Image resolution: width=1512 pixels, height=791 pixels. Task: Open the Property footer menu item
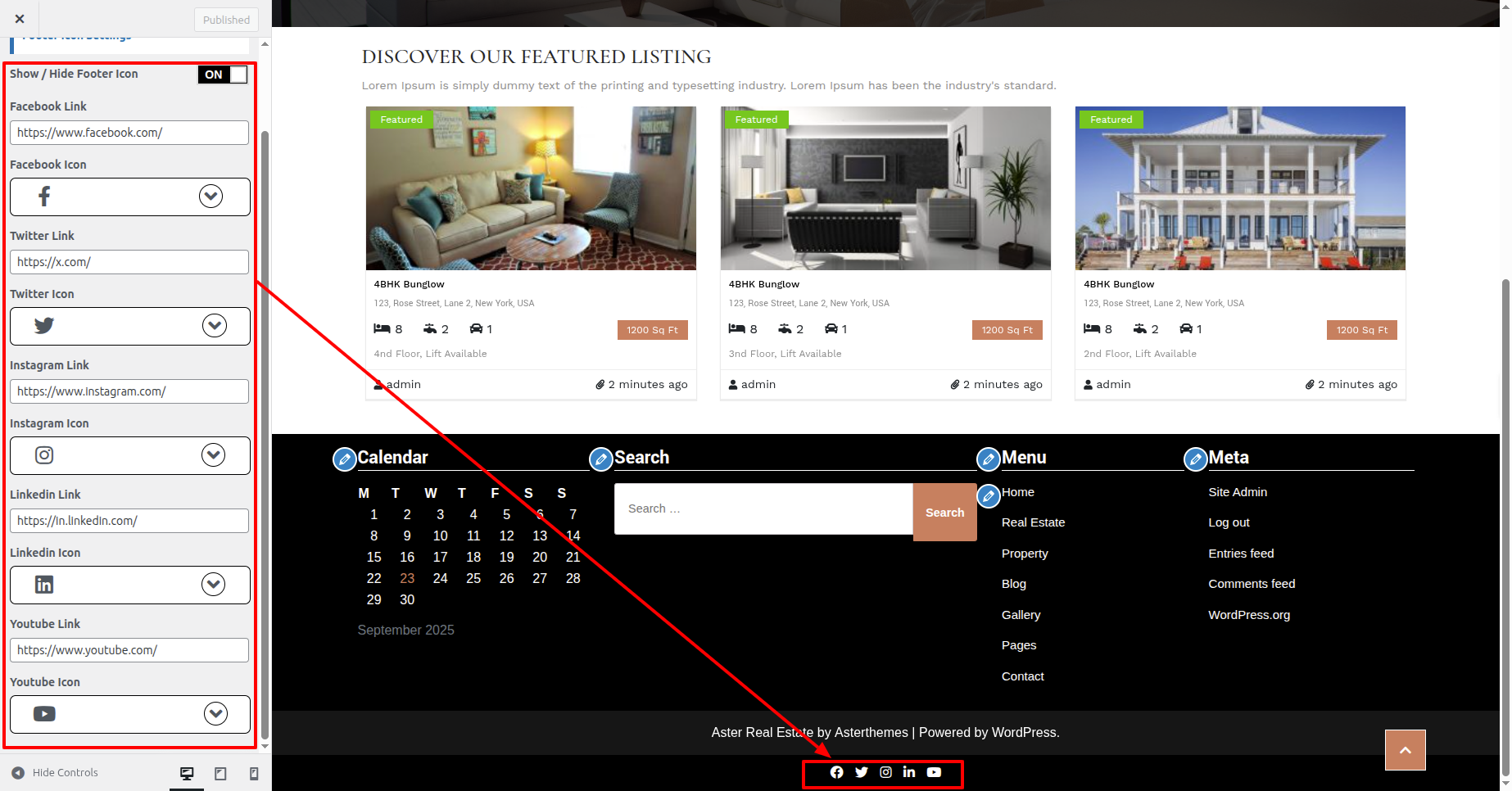1025,554
